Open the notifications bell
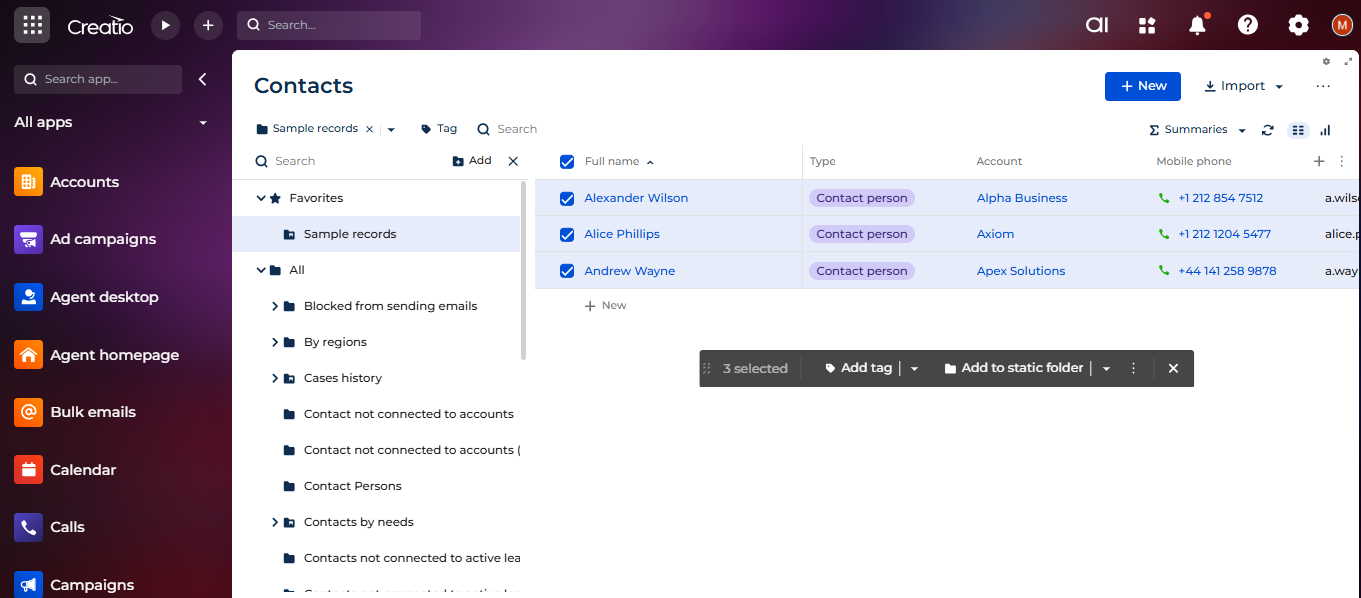Image resolution: width=1361 pixels, height=598 pixels. coord(1197,25)
